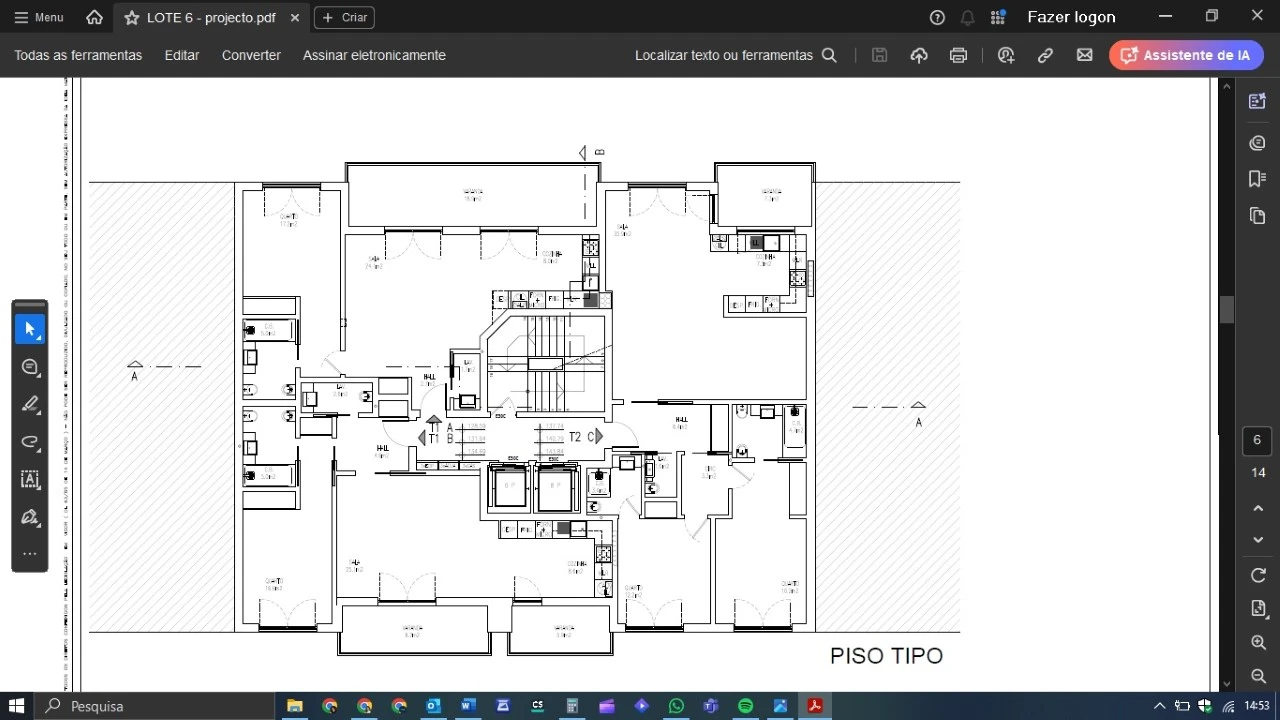Open the bookmarks panel icon
This screenshot has height=720, width=1280.
pos(1258,178)
